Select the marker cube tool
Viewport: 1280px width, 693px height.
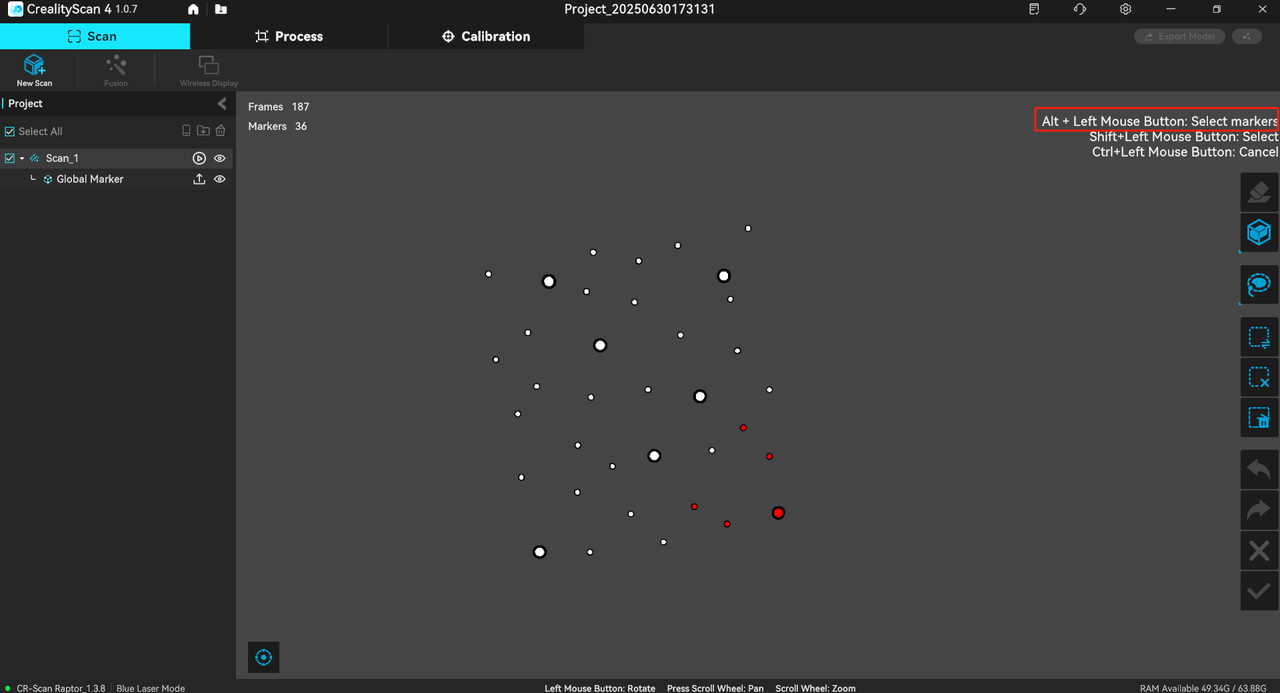(1259, 233)
